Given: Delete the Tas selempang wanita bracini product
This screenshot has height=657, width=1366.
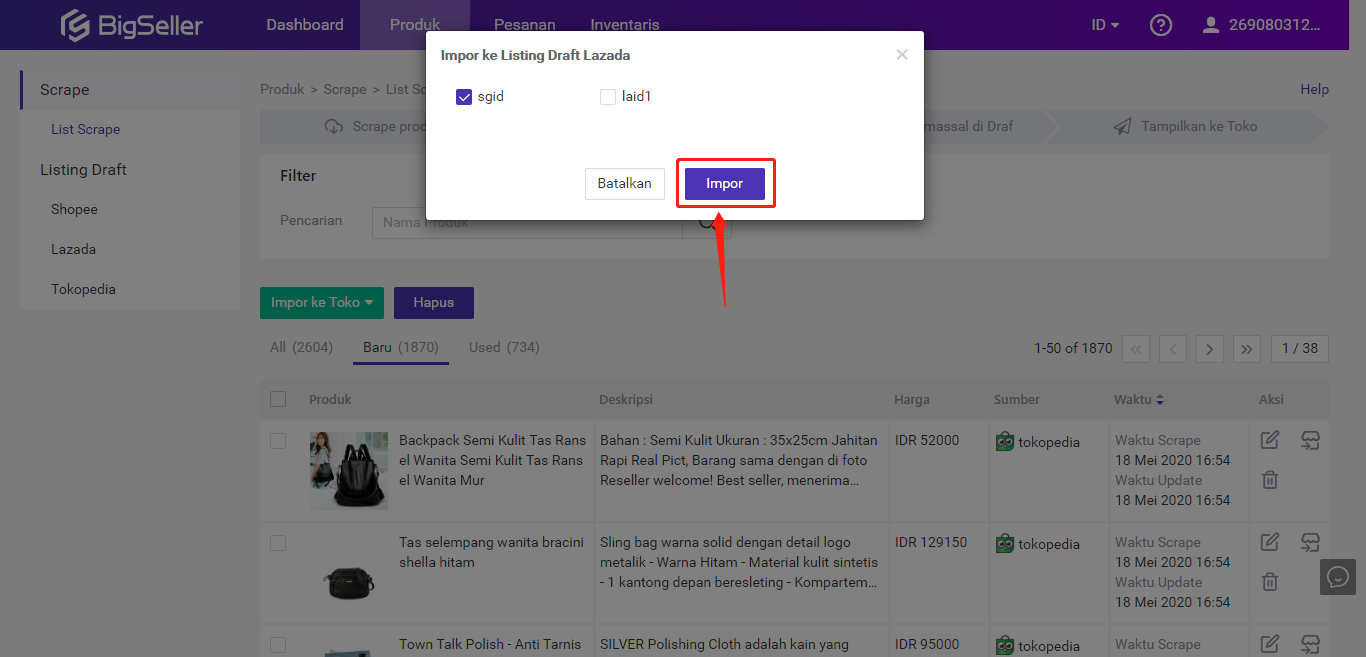Looking at the screenshot, I should pyautogui.click(x=1270, y=582).
